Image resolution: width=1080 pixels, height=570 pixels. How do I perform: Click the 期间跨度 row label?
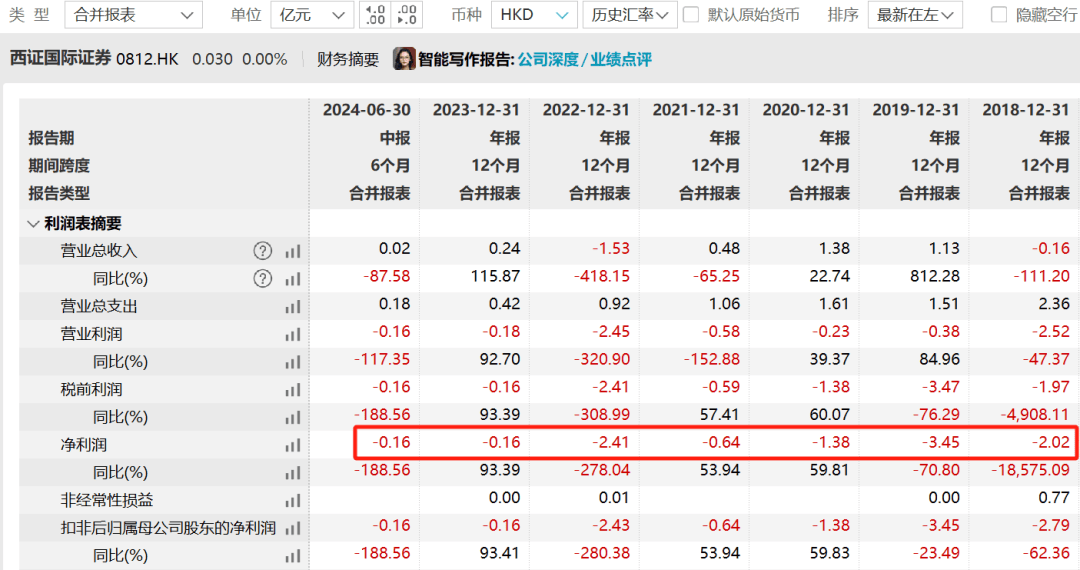click(x=59, y=166)
